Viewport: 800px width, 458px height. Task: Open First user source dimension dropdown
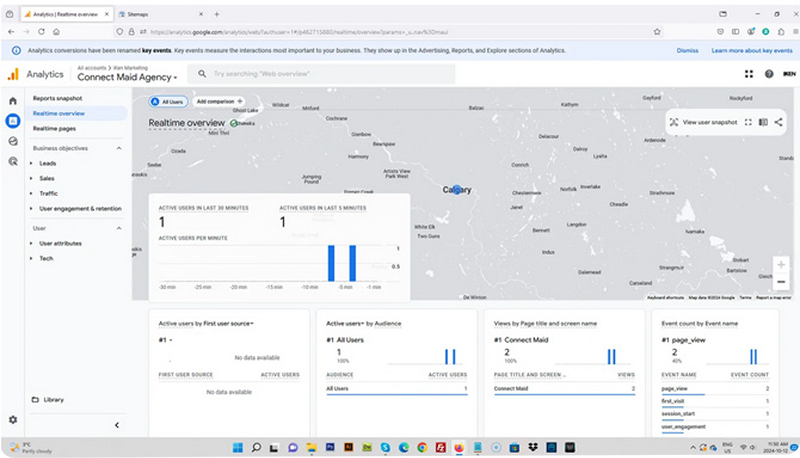pyautogui.click(x=252, y=324)
